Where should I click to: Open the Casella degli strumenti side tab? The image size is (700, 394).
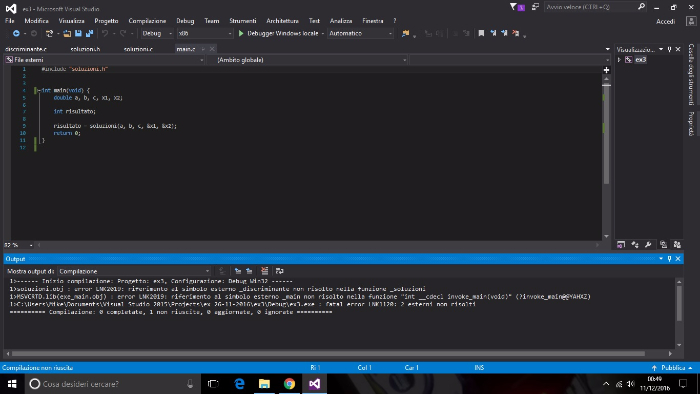tap(691, 75)
